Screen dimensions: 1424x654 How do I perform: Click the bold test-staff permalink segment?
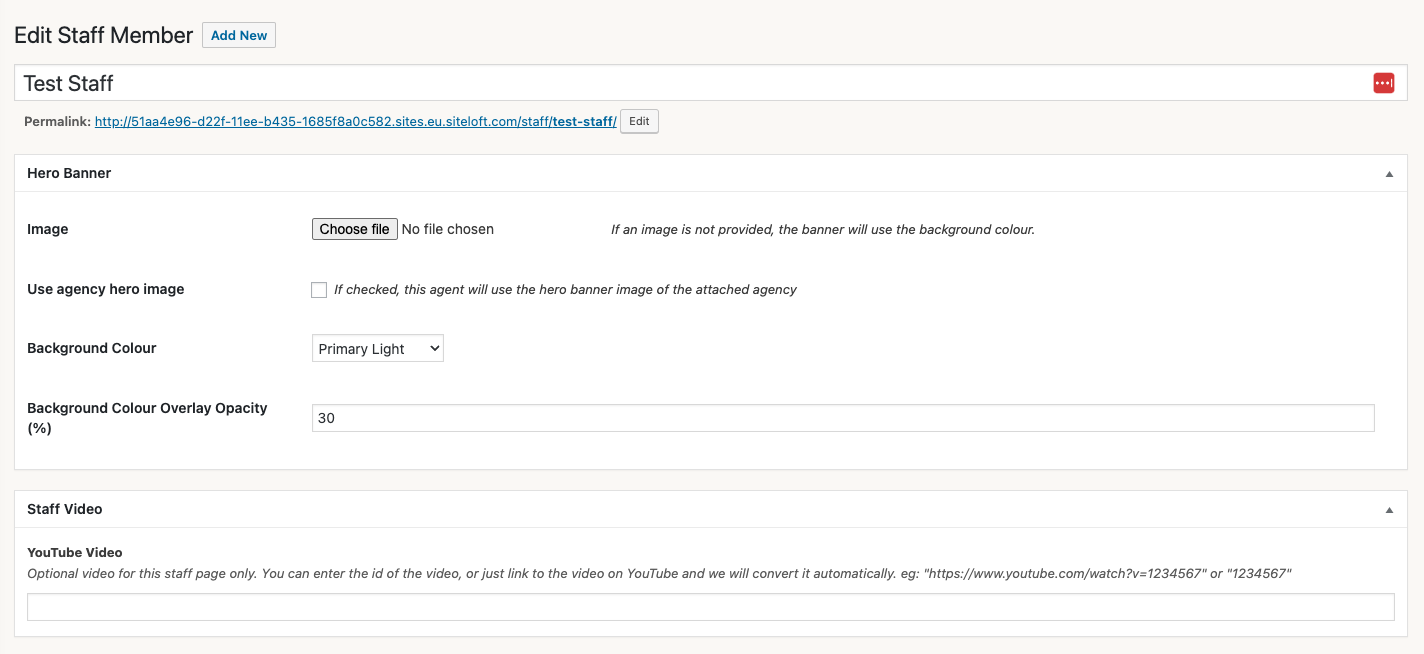(x=581, y=121)
